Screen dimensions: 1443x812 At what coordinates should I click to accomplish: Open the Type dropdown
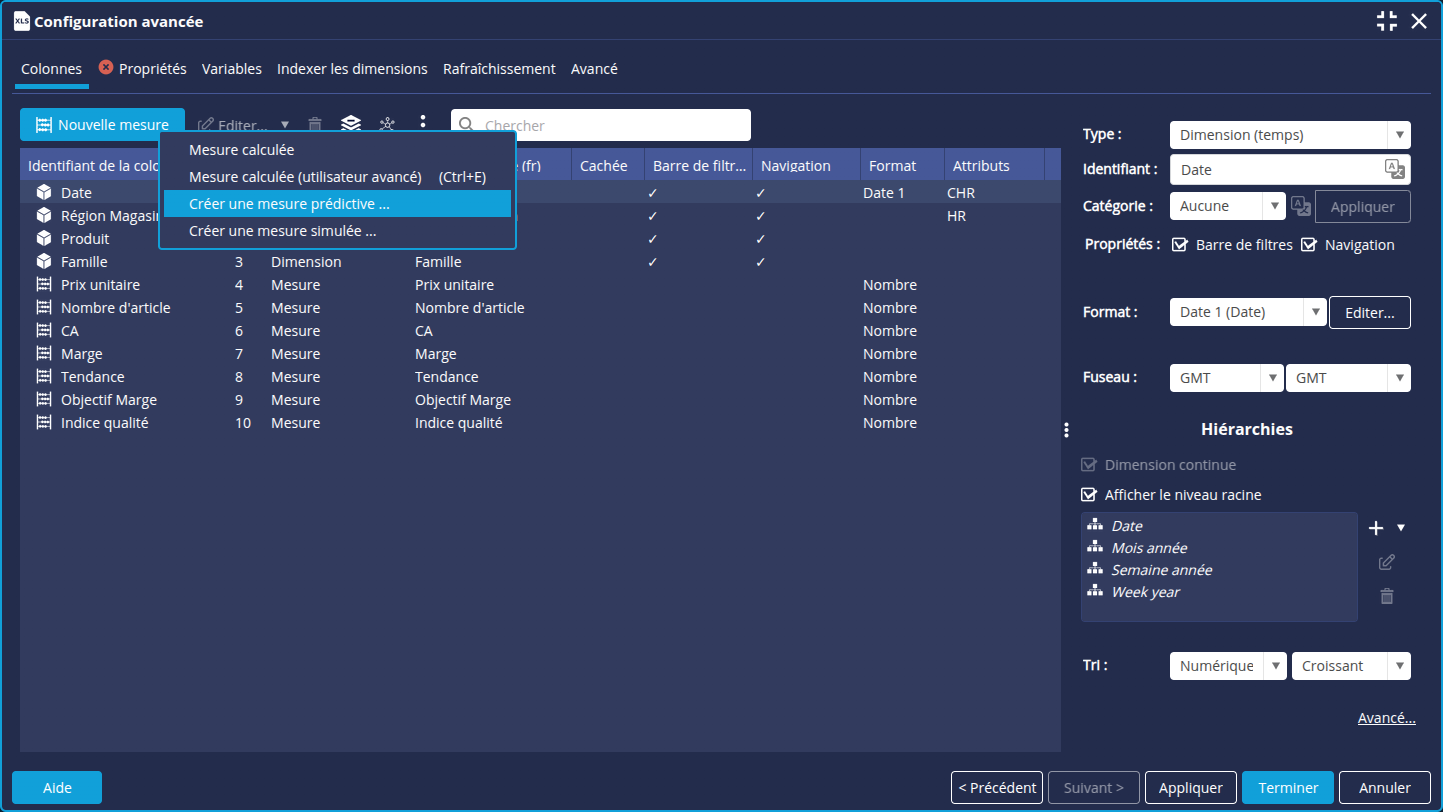click(1289, 135)
